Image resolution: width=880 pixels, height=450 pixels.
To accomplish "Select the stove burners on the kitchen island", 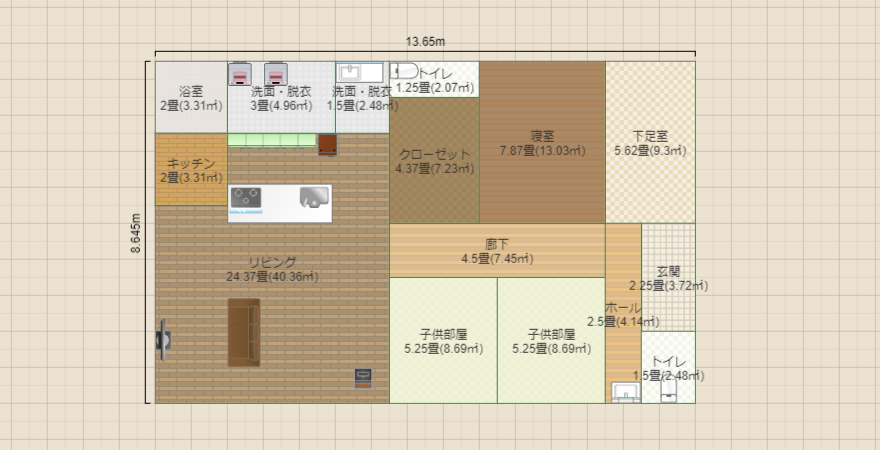I will click(246, 197).
